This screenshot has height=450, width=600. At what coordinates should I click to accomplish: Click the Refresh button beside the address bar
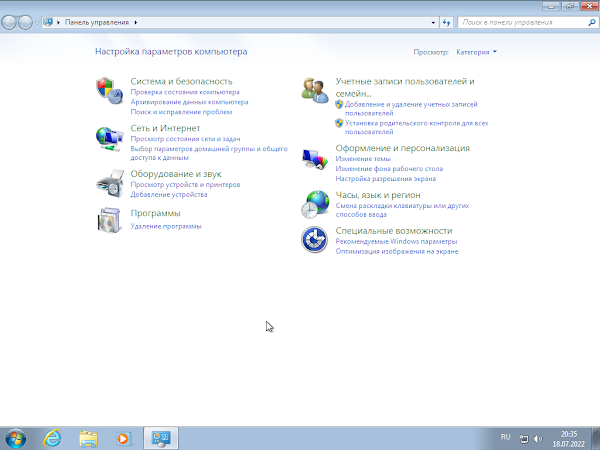(446, 23)
